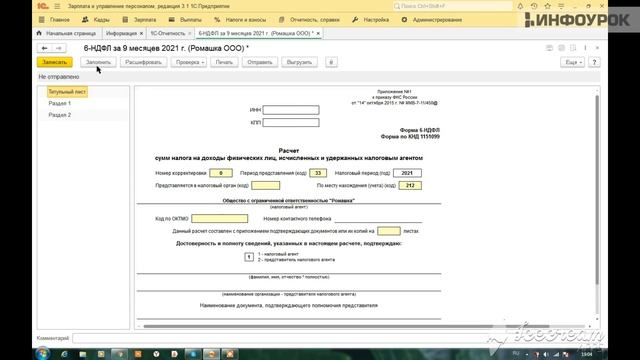640x360 pixels.
Task: Open the Настройка section
Action: tap(371, 20)
